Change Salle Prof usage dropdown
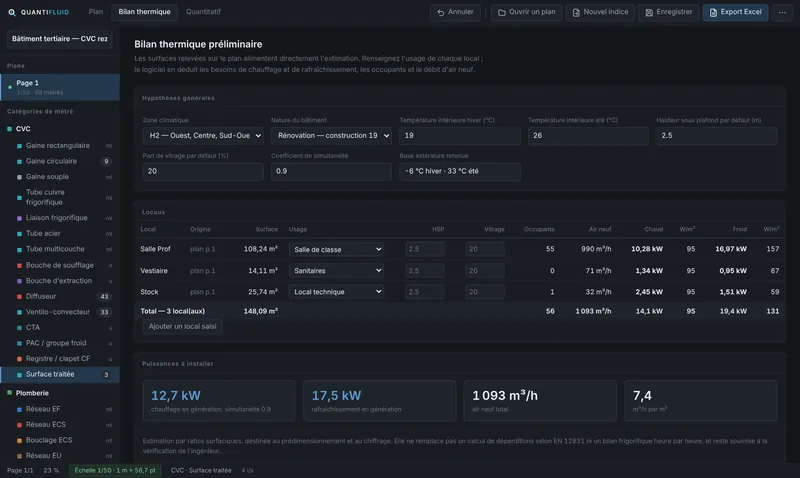 [336, 249]
